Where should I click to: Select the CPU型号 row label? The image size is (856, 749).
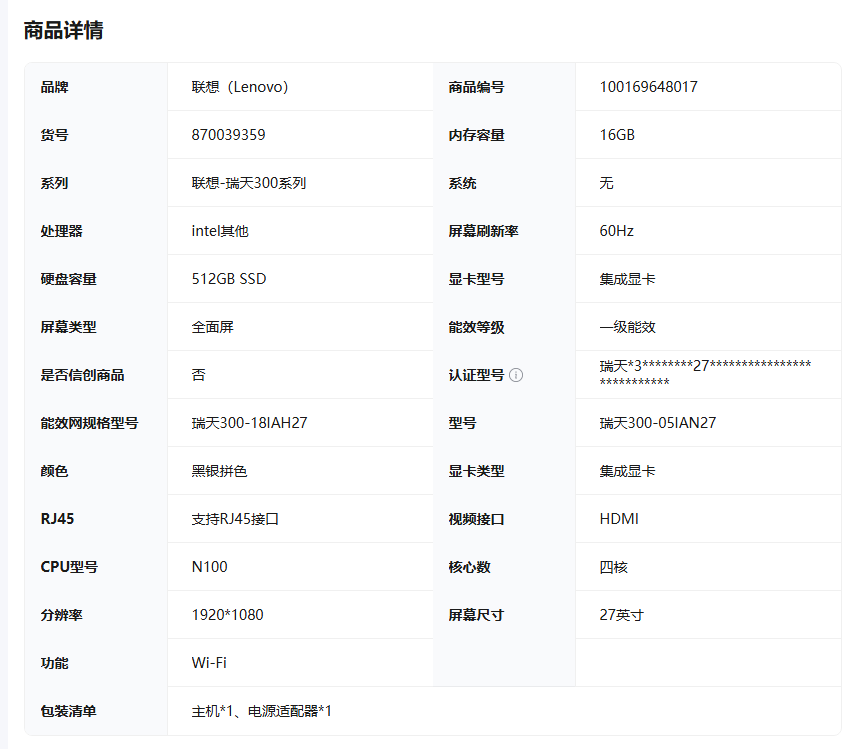pos(69,568)
